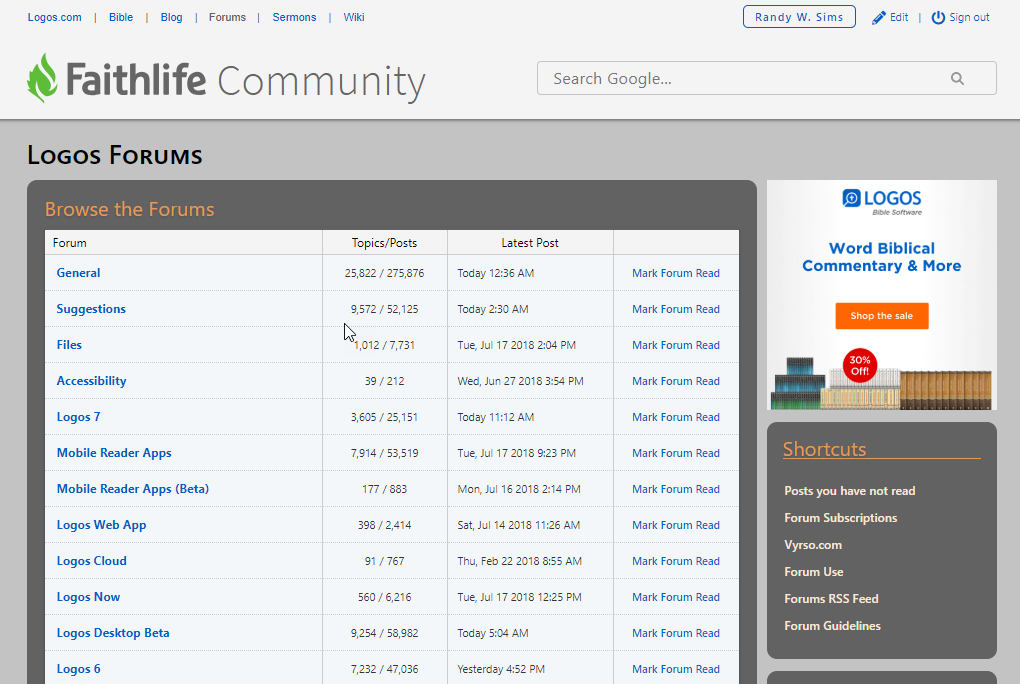Click the latest post 'Thu, Feb 22 2018 8:55 AM'
Image resolution: width=1020 pixels, height=684 pixels.
pos(520,561)
